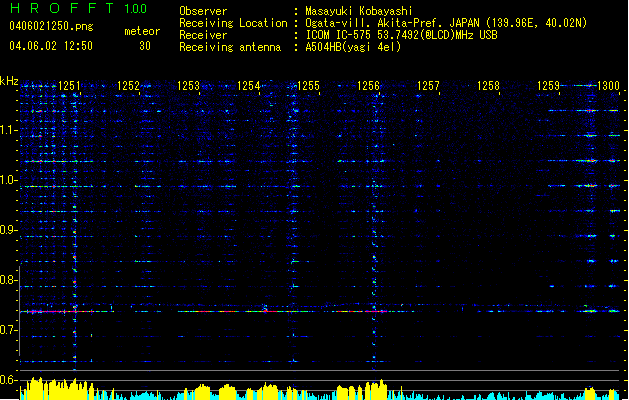Click the date stamp 04.06.02 12:50
Screen dimensions: 629x400
point(51,46)
